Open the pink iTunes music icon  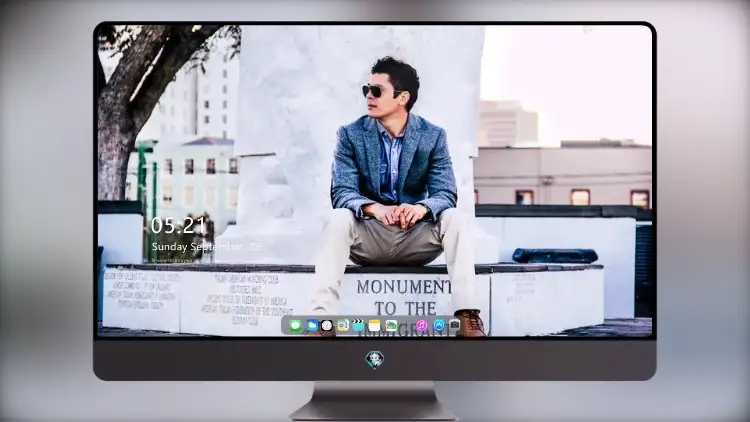[x=421, y=326]
